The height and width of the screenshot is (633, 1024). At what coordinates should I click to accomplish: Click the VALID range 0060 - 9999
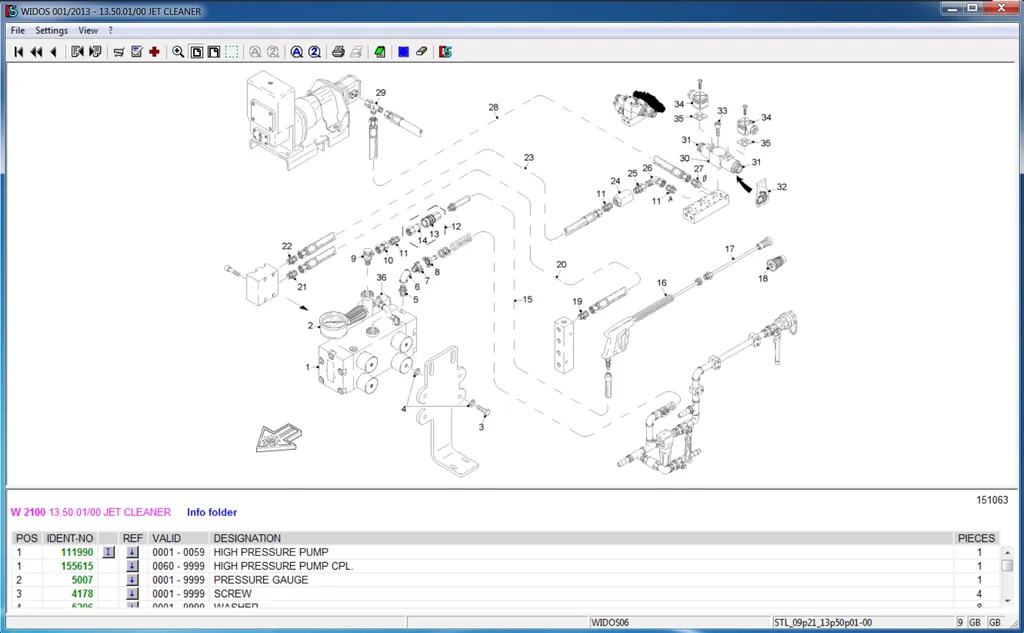pos(178,566)
